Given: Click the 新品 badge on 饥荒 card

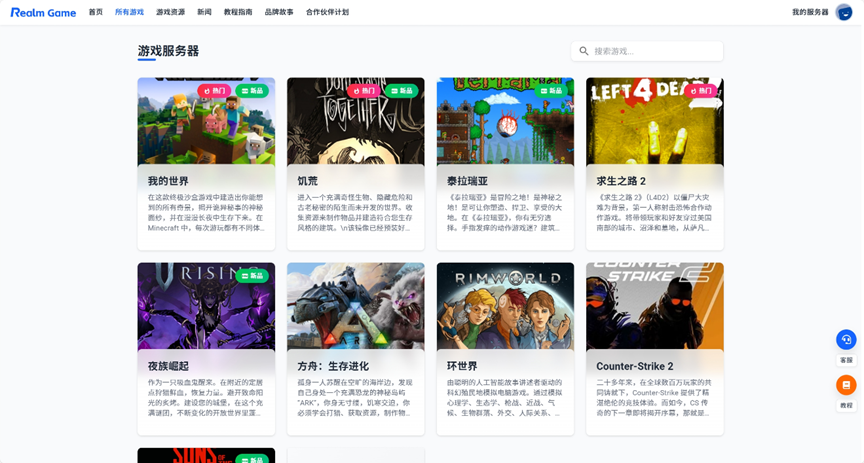Looking at the screenshot, I should (x=402, y=90).
